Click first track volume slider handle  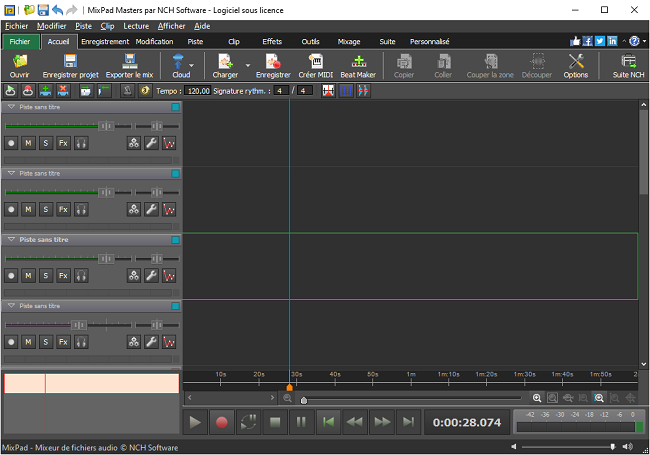106,126
